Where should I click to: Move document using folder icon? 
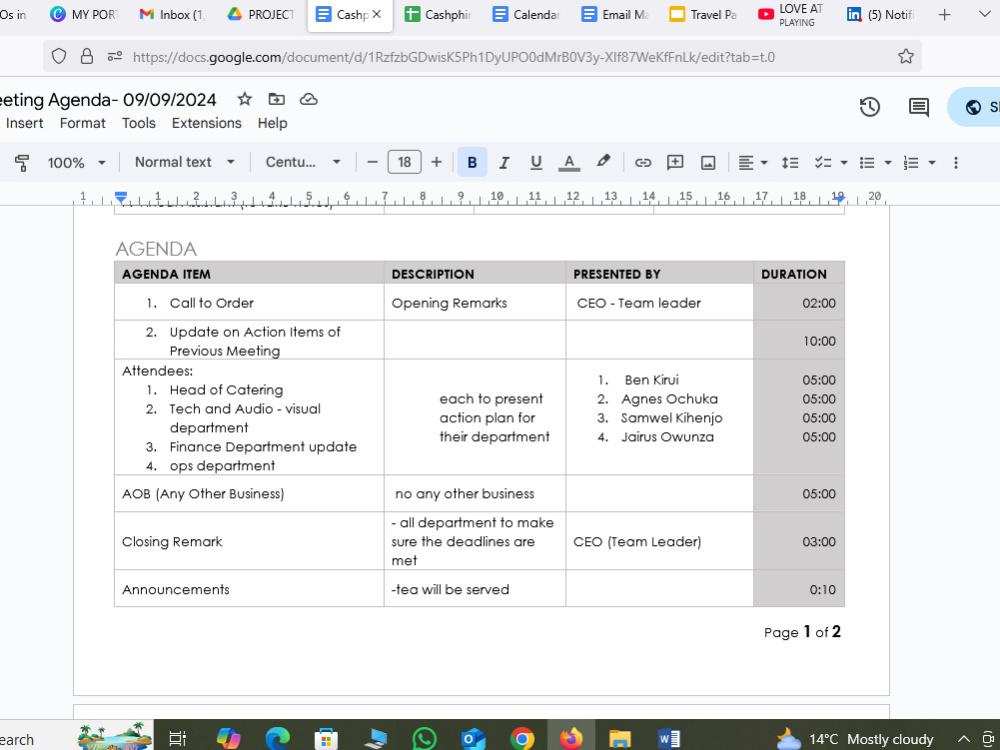276,99
